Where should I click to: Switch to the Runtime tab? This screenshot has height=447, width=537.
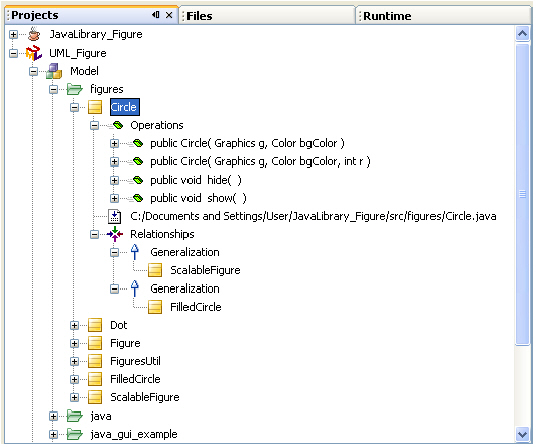tap(444, 16)
